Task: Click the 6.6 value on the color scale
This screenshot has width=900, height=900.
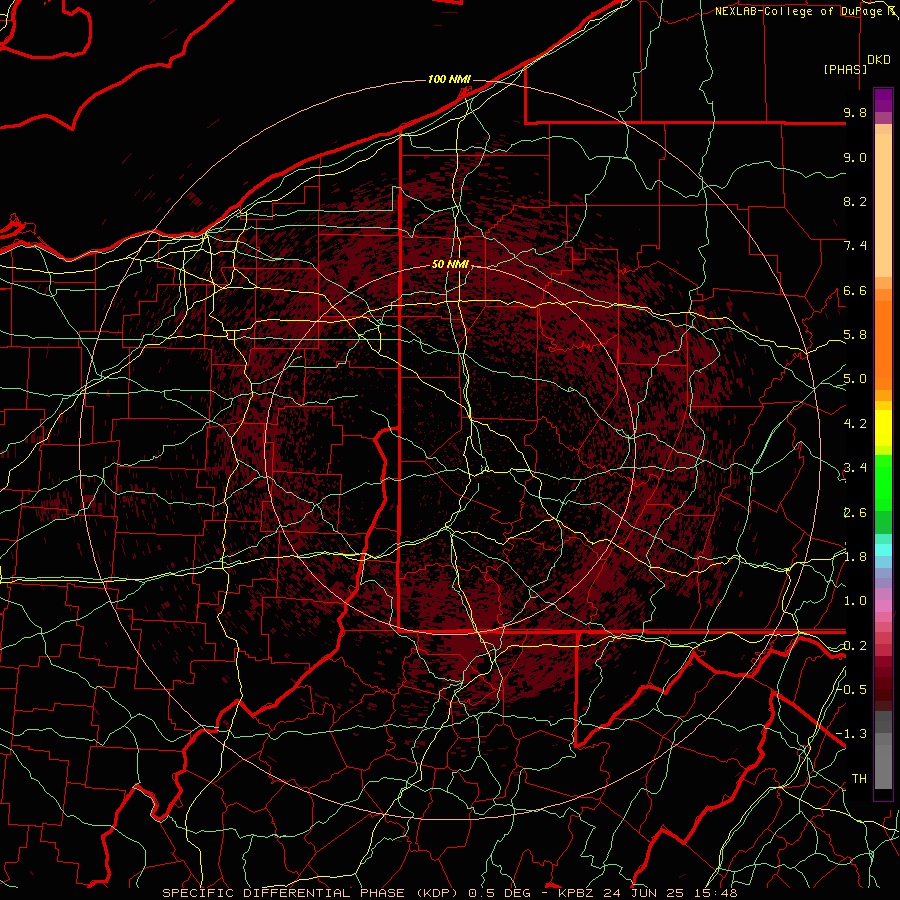Action: (x=855, y=290)
